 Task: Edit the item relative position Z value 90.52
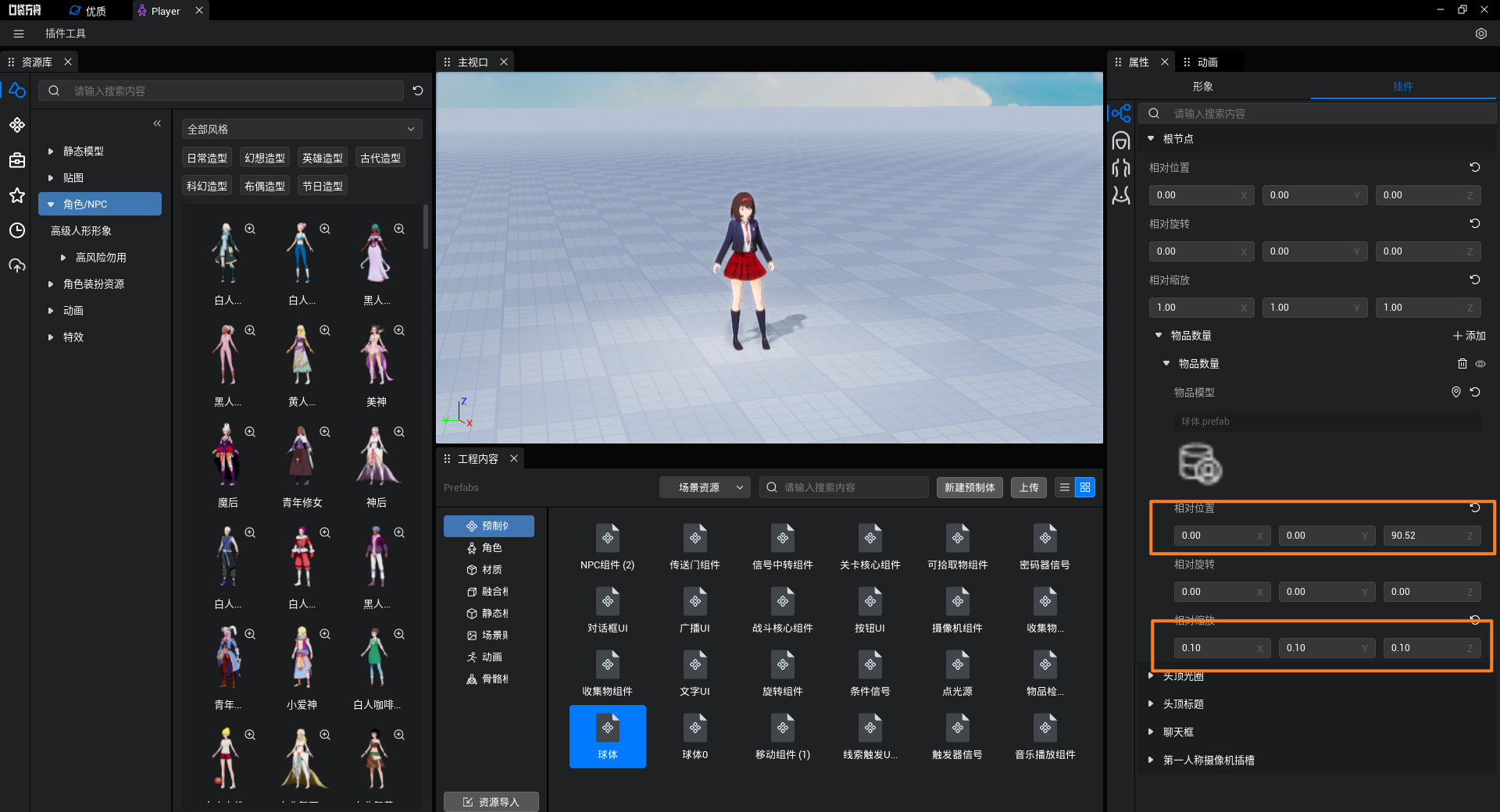point(1431,536)
